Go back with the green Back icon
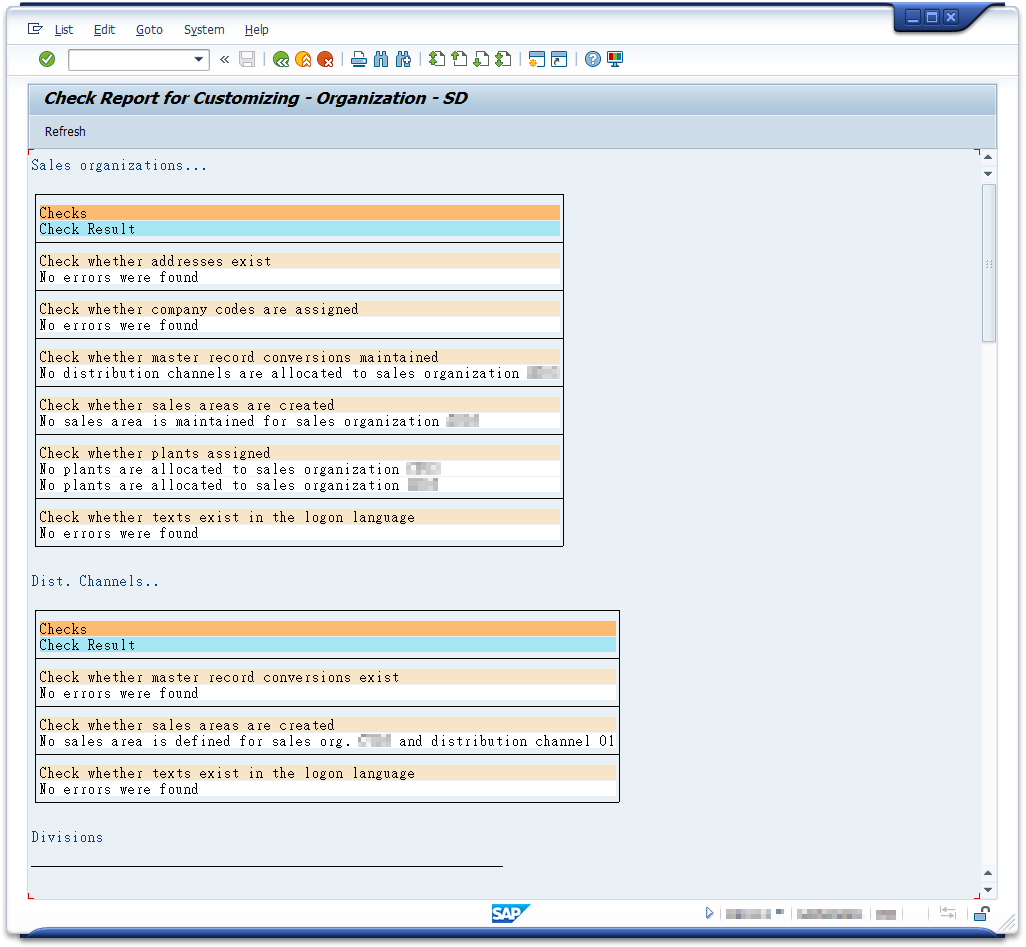Image resolution: width=1026 pixels, height=947 pixels. coord(281,60)
